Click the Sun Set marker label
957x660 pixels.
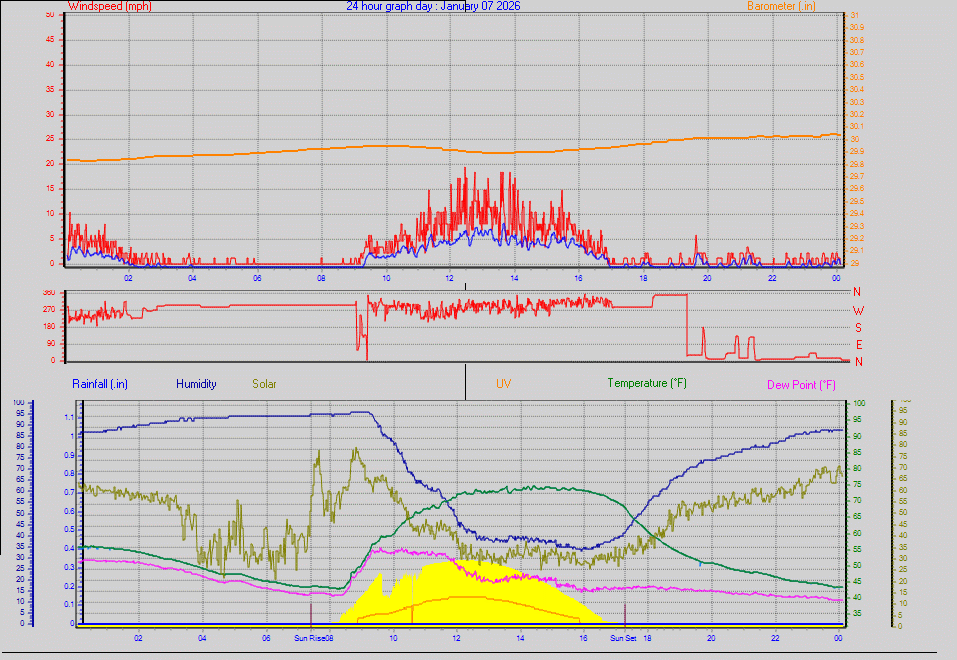[621, 637]
